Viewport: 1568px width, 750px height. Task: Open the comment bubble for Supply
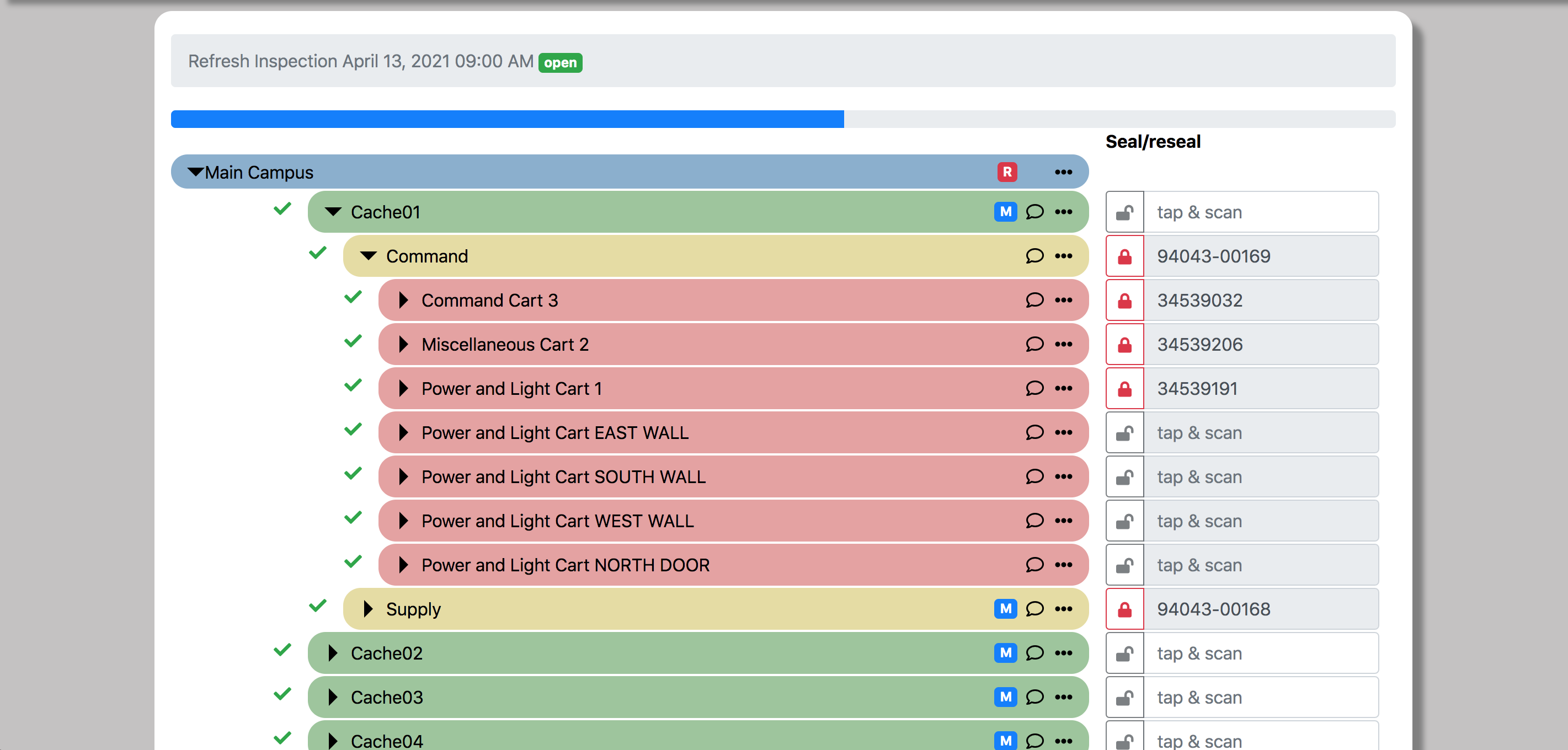[1034, 609]
